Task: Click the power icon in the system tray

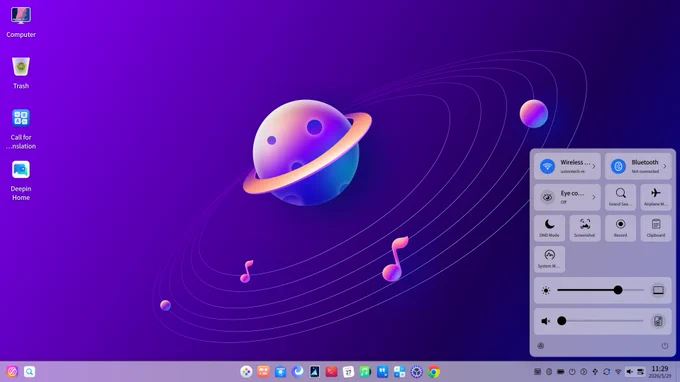Action: [x=572, y=372]
